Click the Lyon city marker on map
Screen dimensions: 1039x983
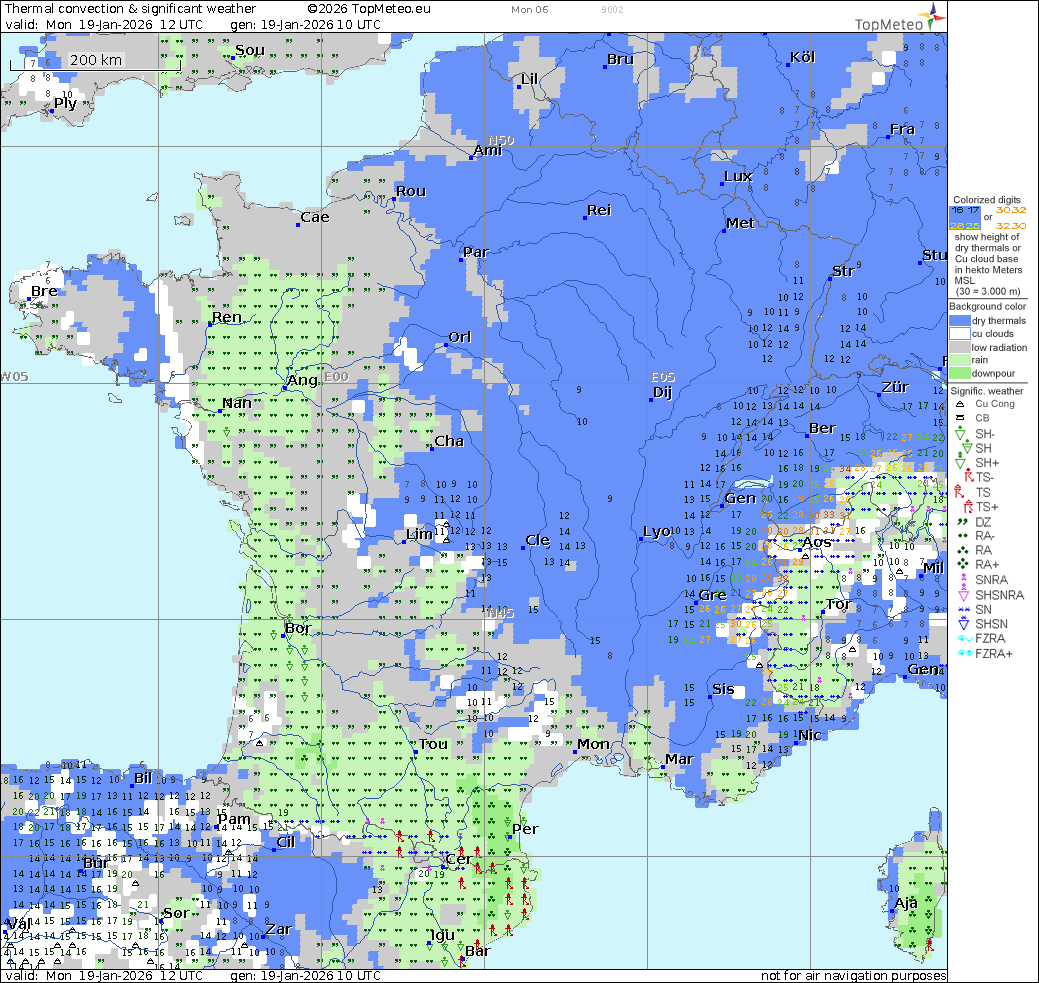point(639,540)
